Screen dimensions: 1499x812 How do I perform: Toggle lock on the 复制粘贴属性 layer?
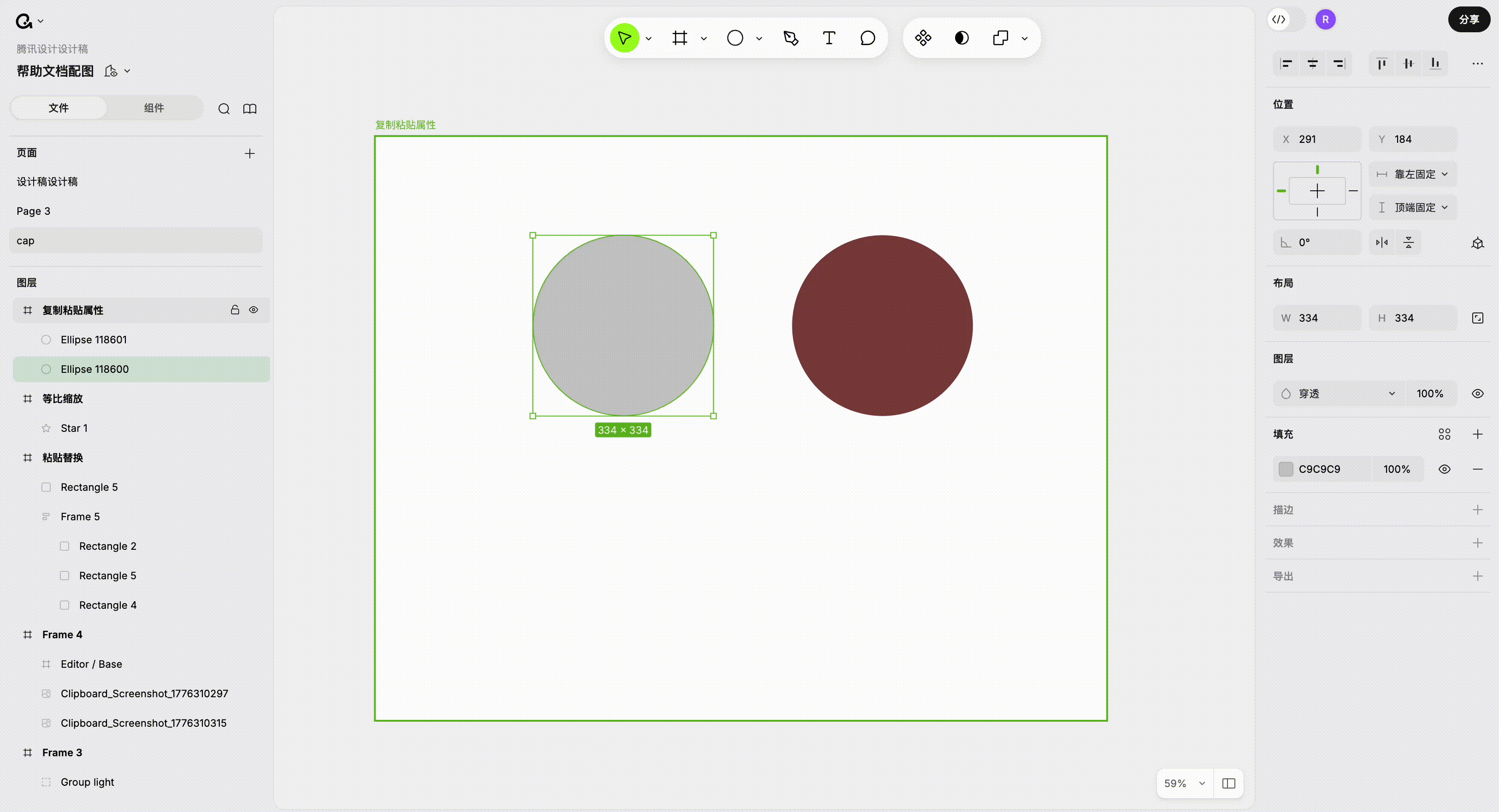(235, 310)
